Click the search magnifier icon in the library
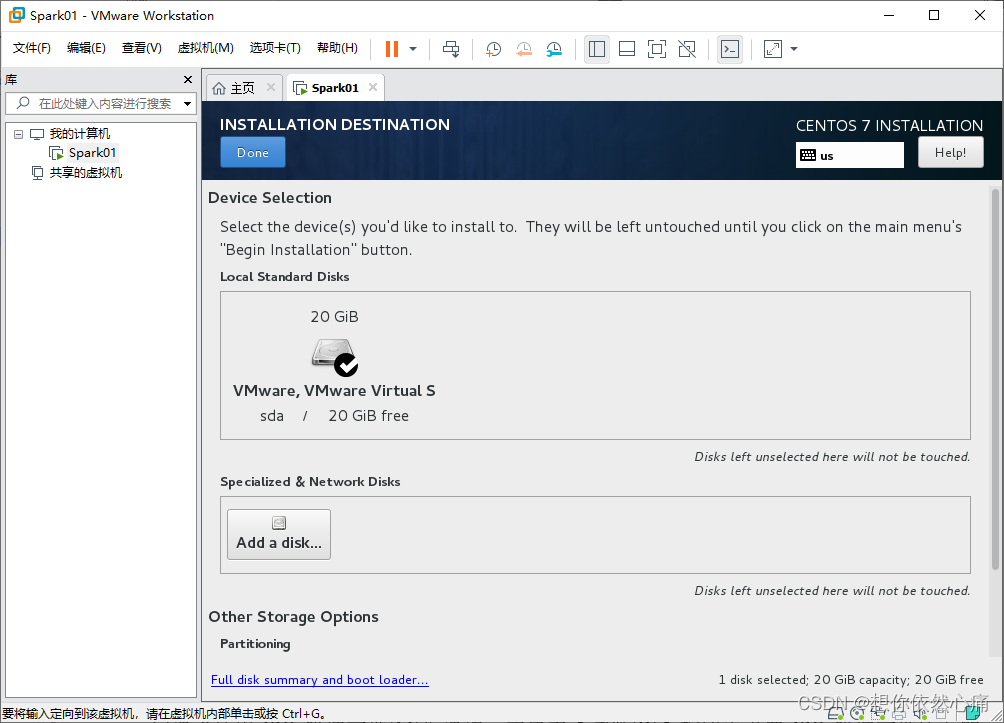Image resolution: width=1004 pixels, height=723 pixels. coord(23,103)
